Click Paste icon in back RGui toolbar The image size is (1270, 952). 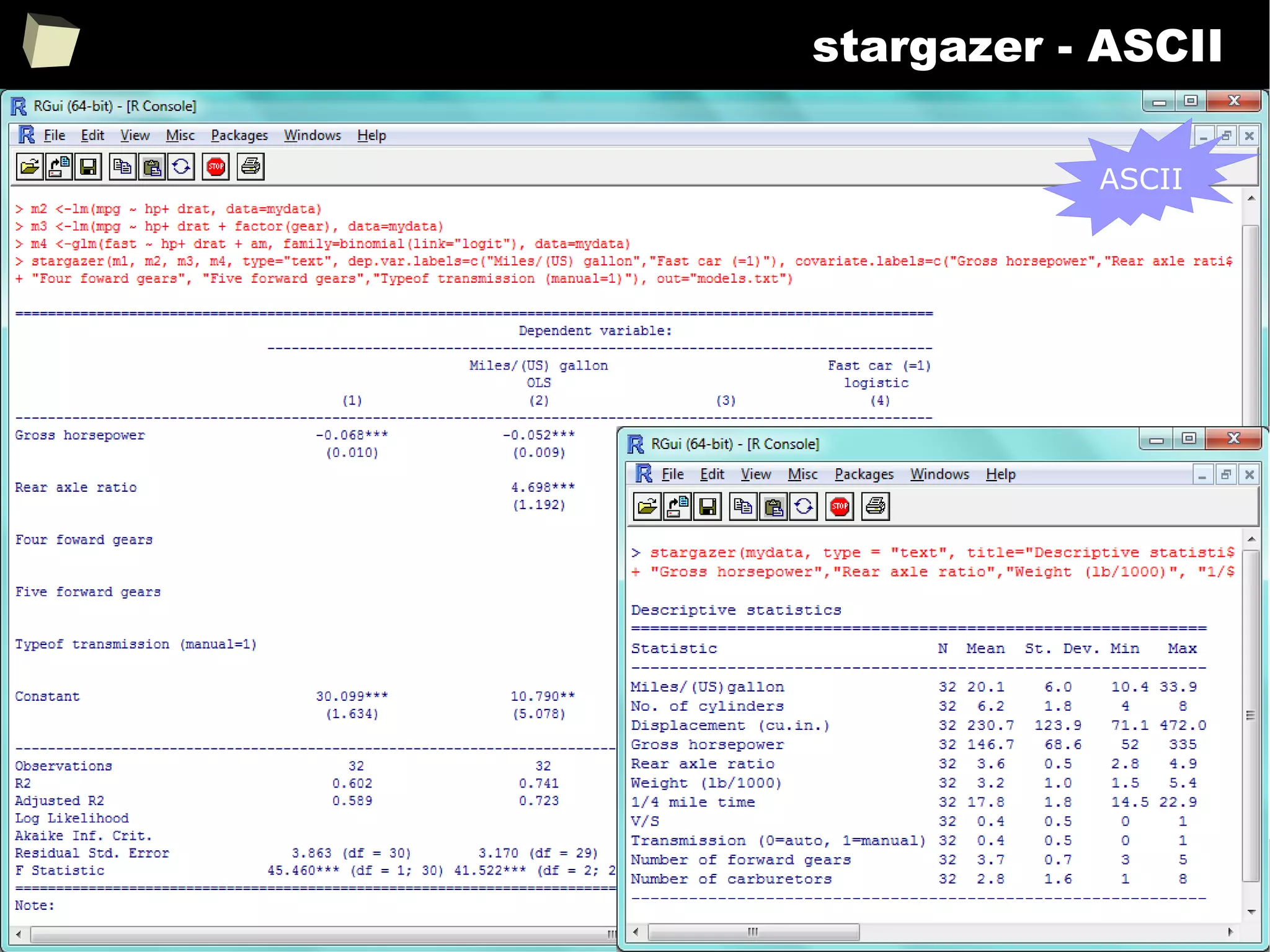coord(152,167)
